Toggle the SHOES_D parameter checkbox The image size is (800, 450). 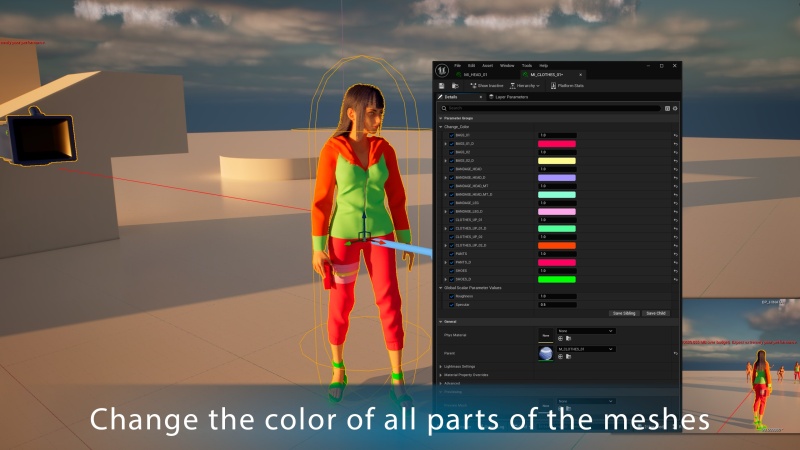pyautogui.click(x=451, y=279)
